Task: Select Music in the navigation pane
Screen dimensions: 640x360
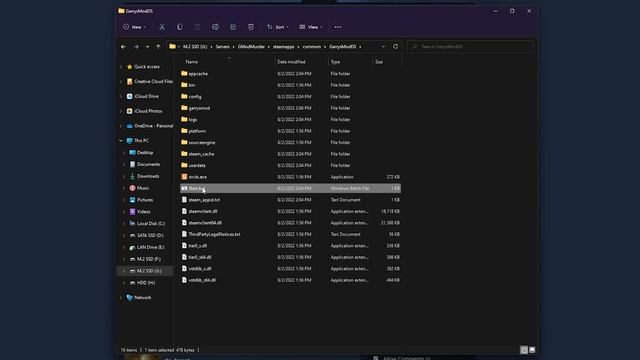Action: click(x=139, y=188)
